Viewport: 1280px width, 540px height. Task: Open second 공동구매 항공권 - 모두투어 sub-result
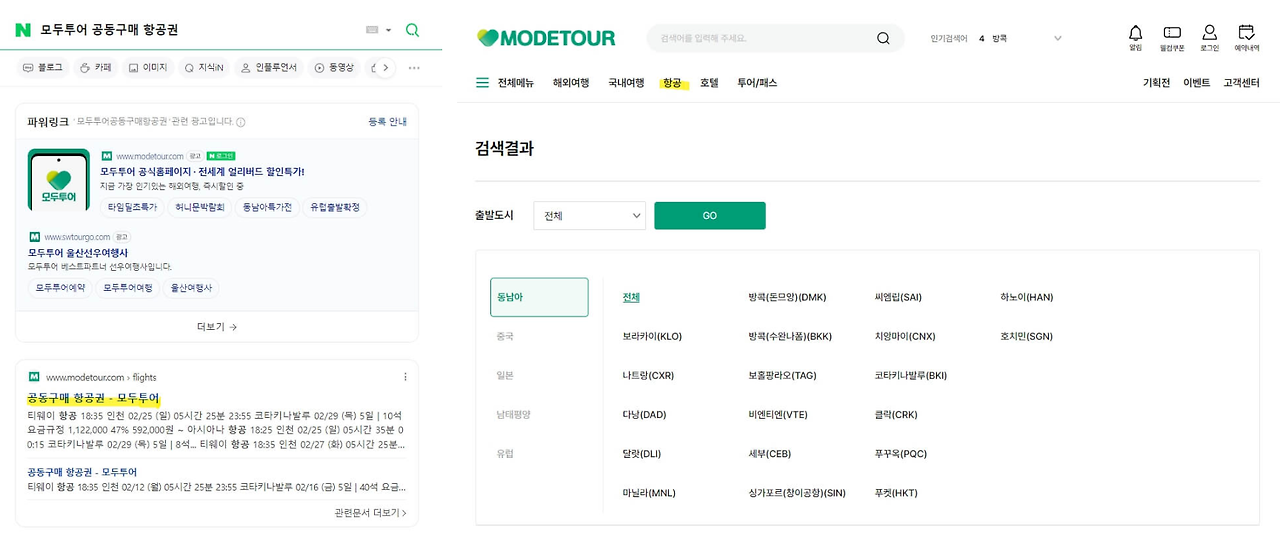tap(82, 472)
